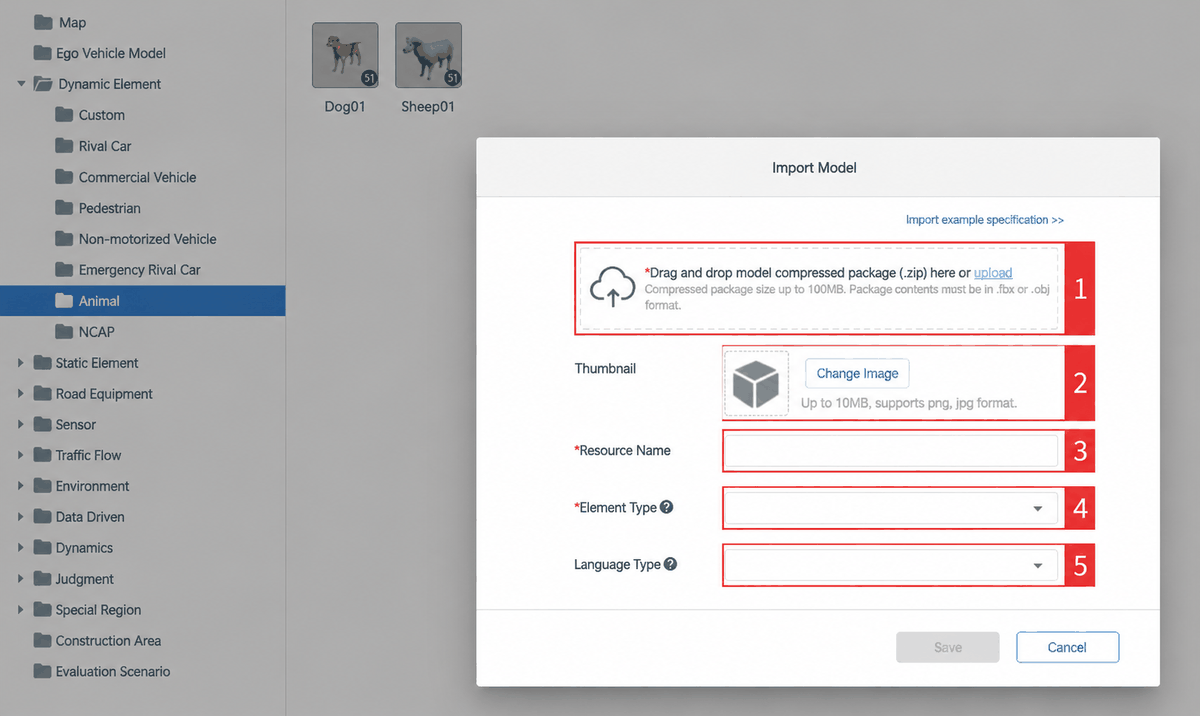Image resolution: width=1200 pixels, height=716 pixels.
Task: Click the Commercial Vehicle folder icon
Action: pyautogui.click(x=64, y=177)
